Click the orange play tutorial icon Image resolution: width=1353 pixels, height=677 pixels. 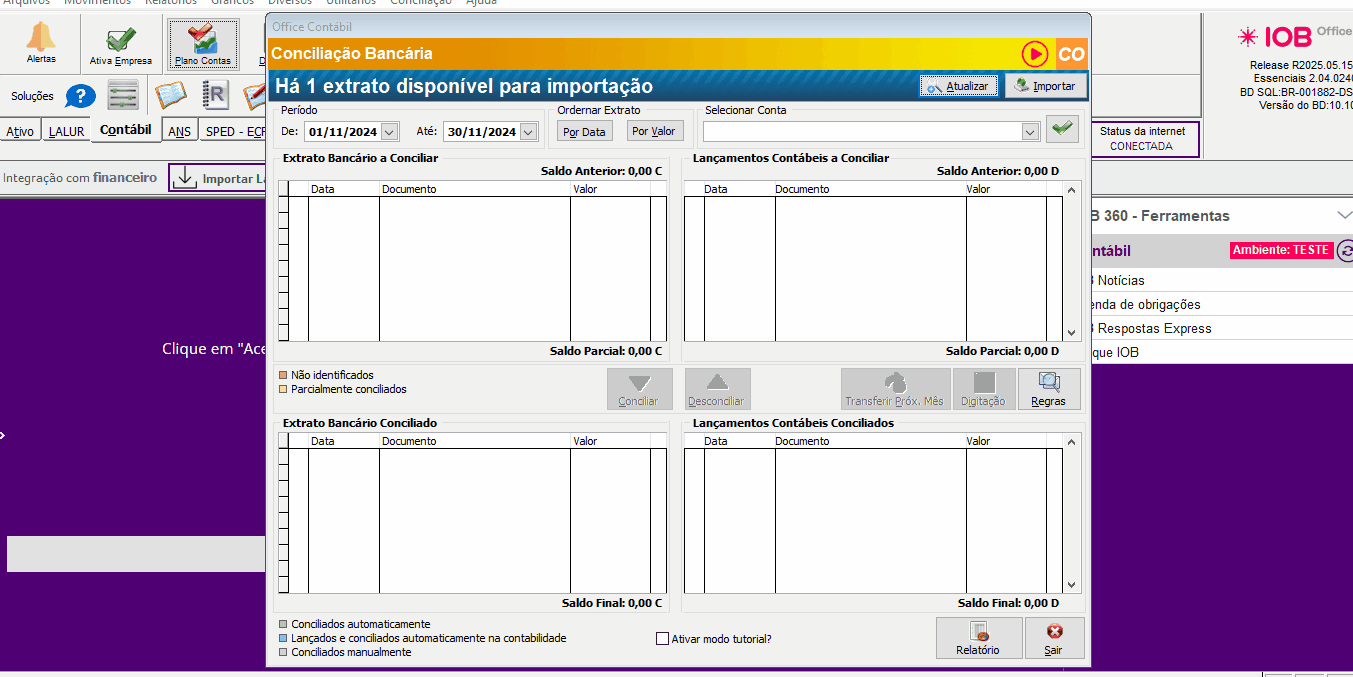point(1034,54)
